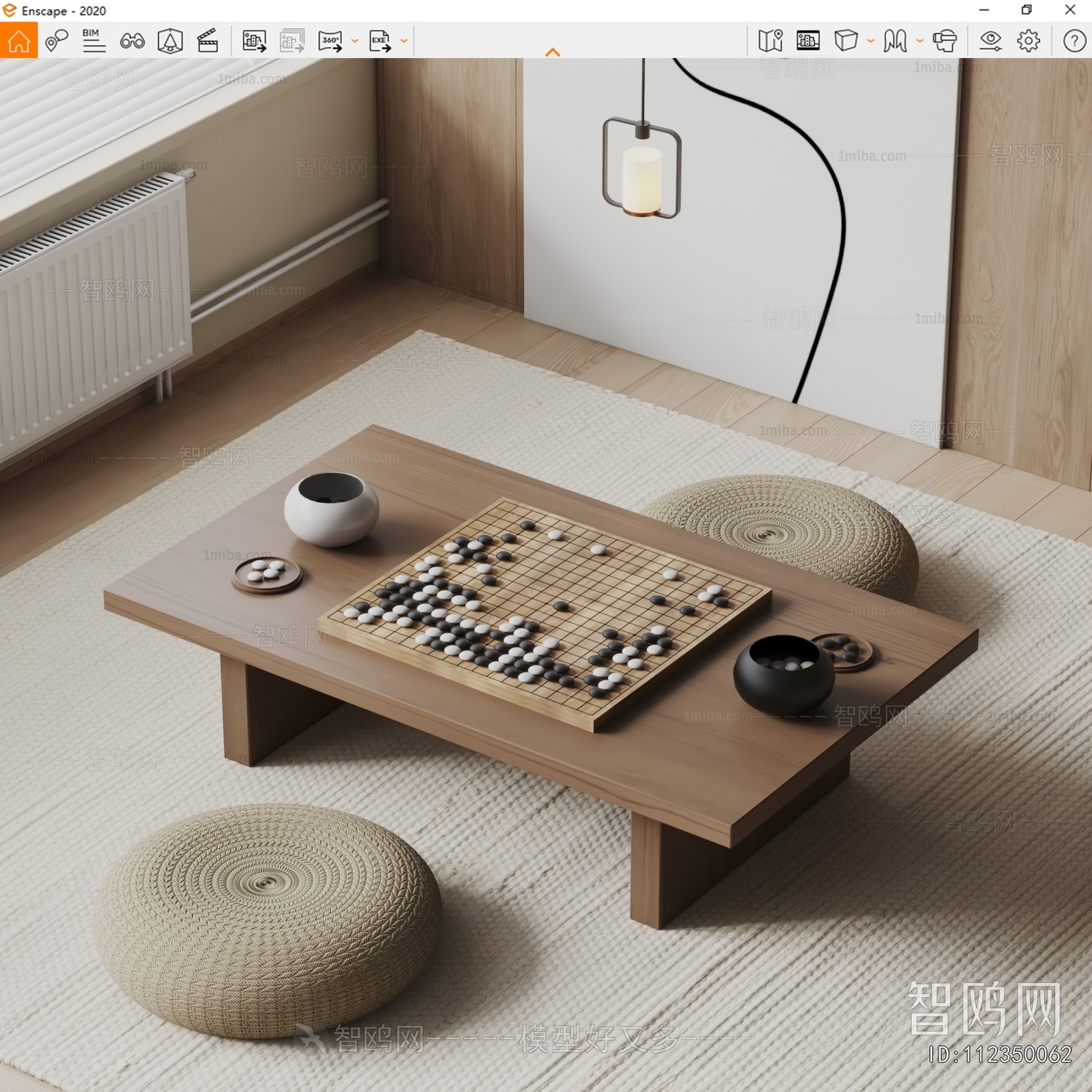This screenshot has height=1092, width=1092.
Task: Open the View Management binoculars icon
Action: [132, 42]
